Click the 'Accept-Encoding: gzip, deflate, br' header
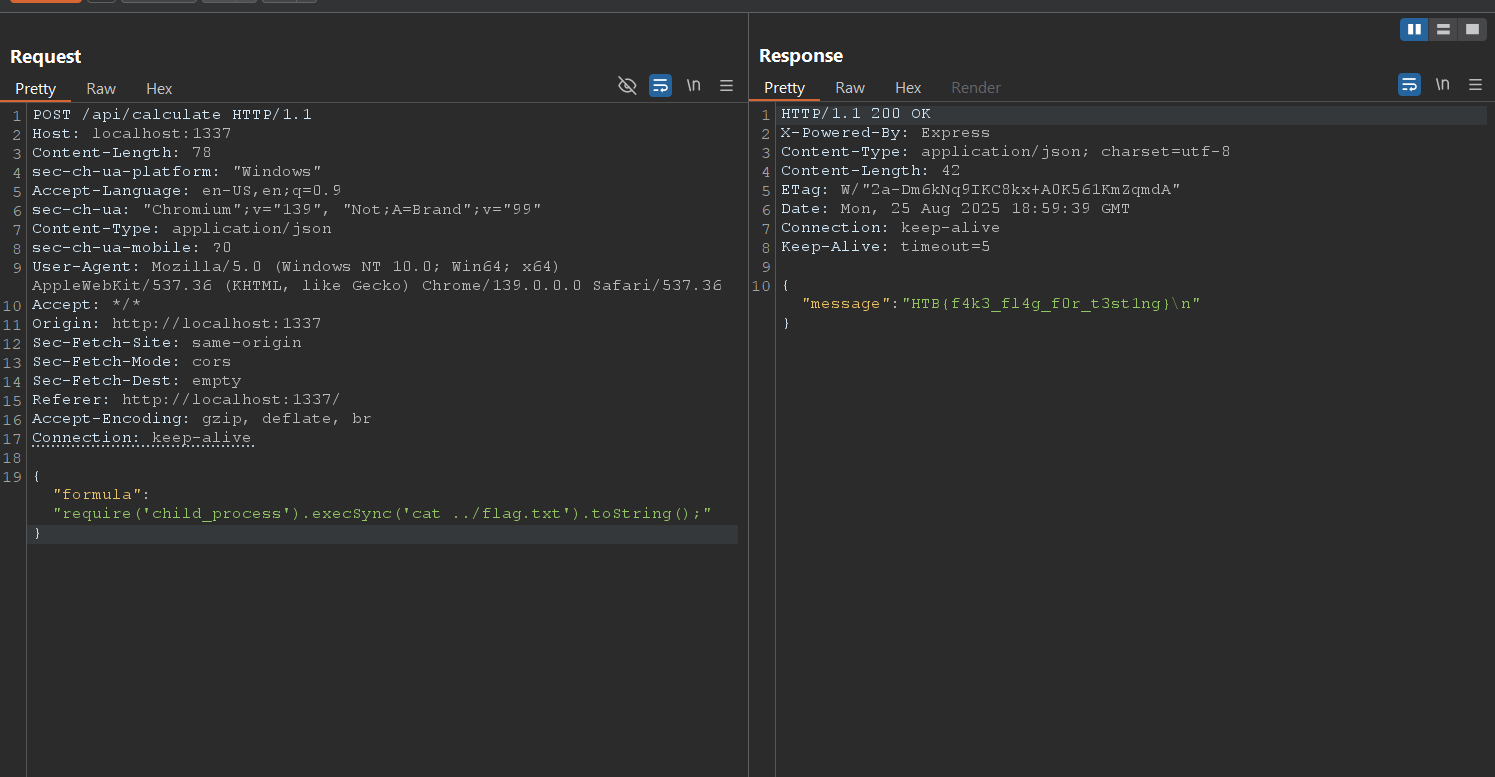 click(x=202, y=419)
